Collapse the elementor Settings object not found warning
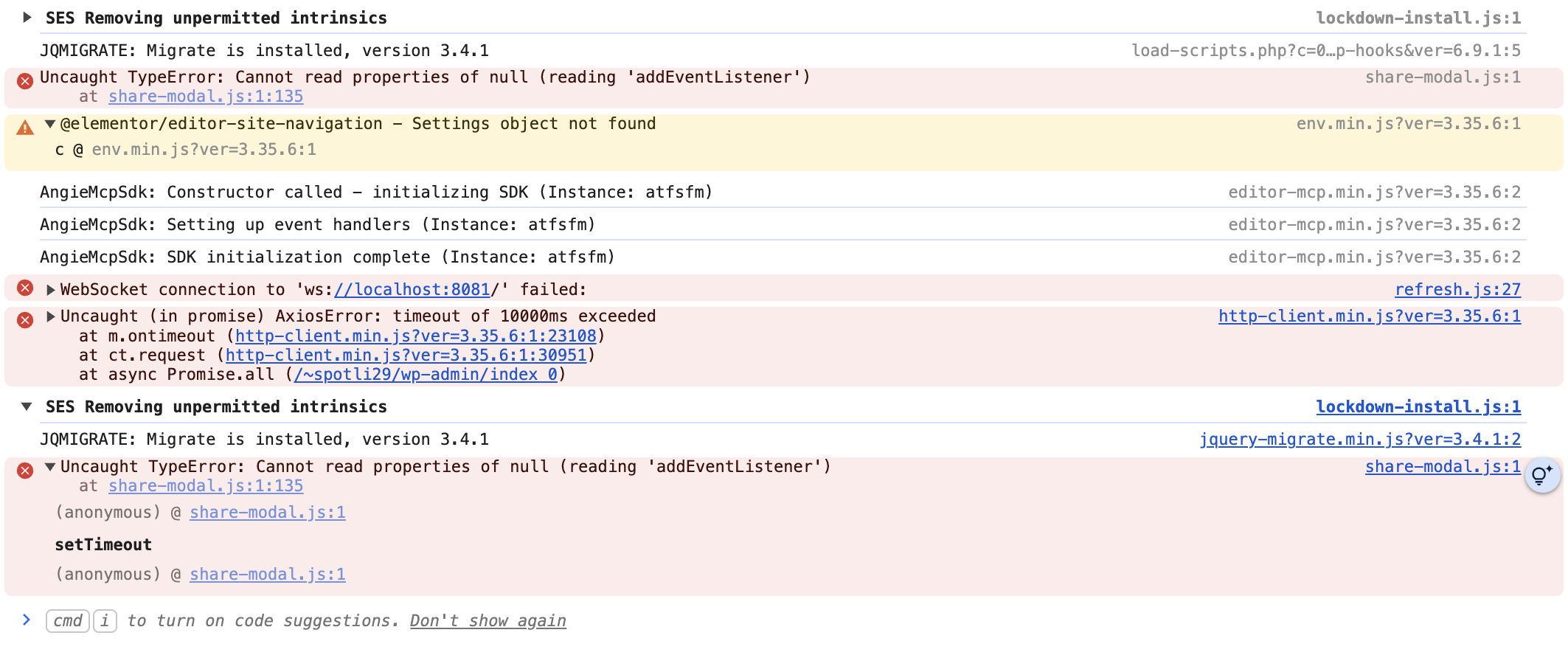The width and height of the screenshot is (1568, 655). [50, 124]
